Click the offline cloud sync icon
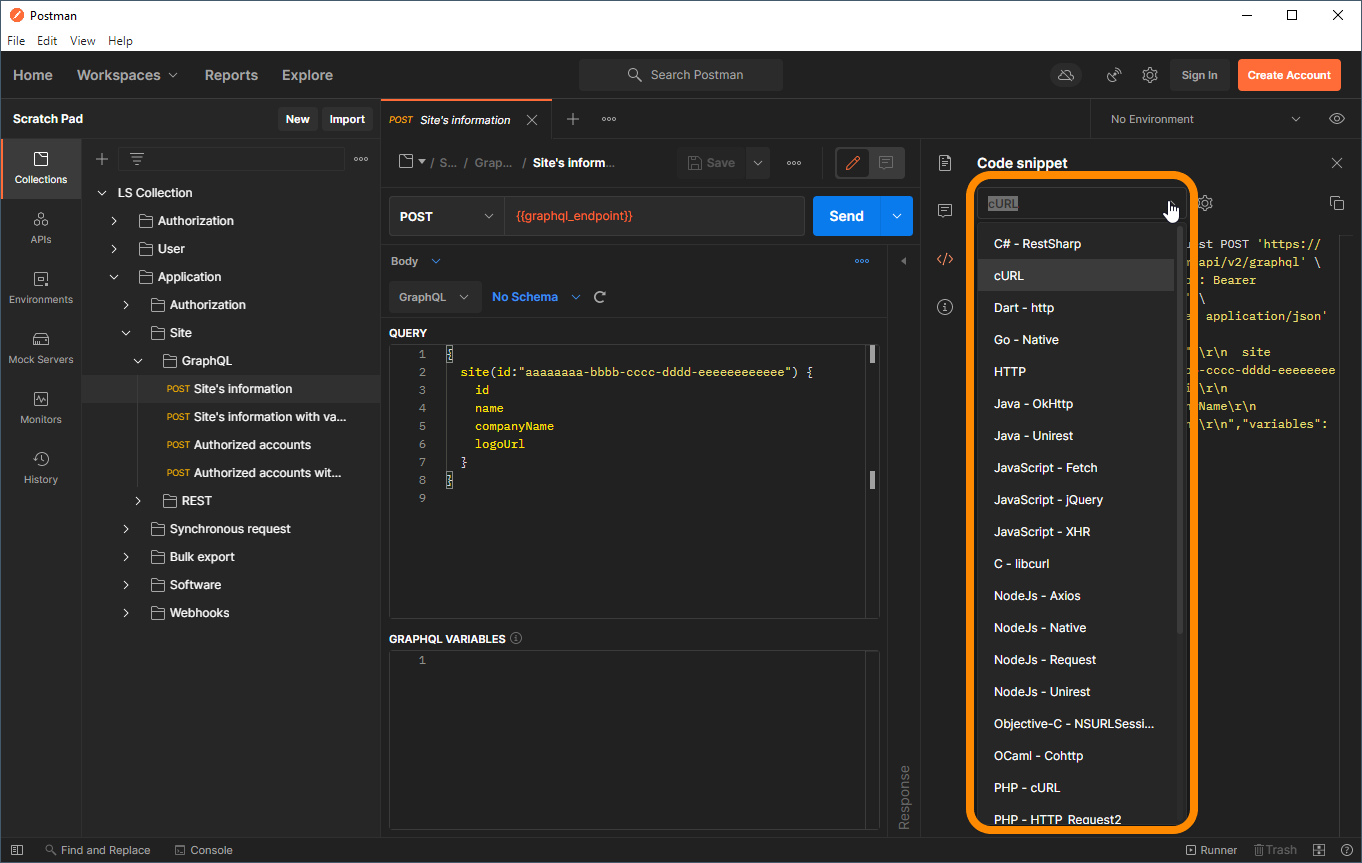The image size is (1362, 863). [1066, 75]
